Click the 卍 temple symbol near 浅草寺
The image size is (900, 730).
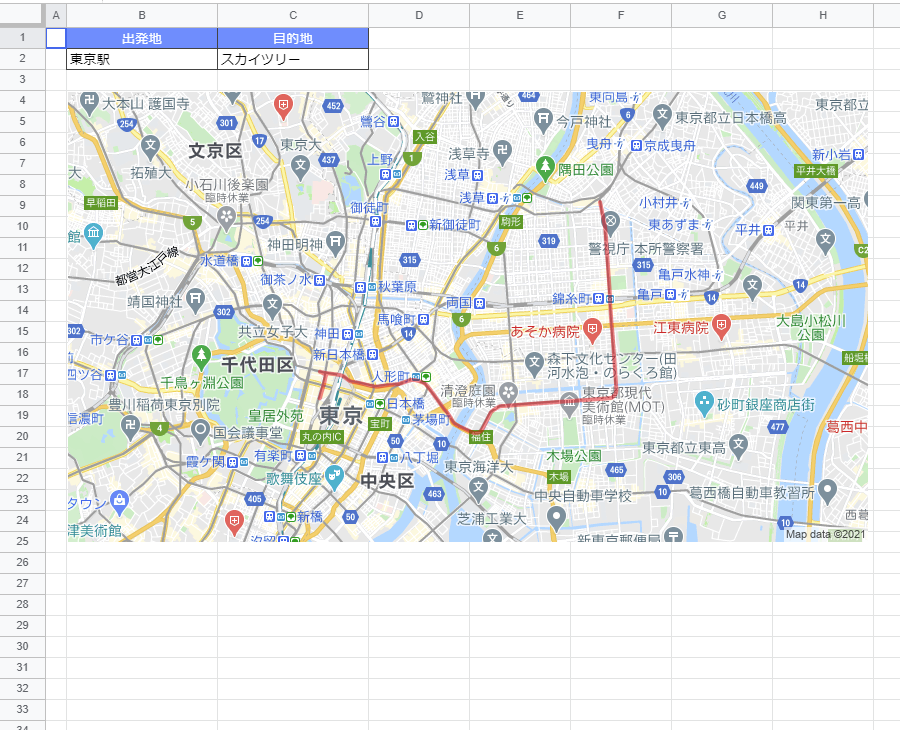[x=502, y=151]
